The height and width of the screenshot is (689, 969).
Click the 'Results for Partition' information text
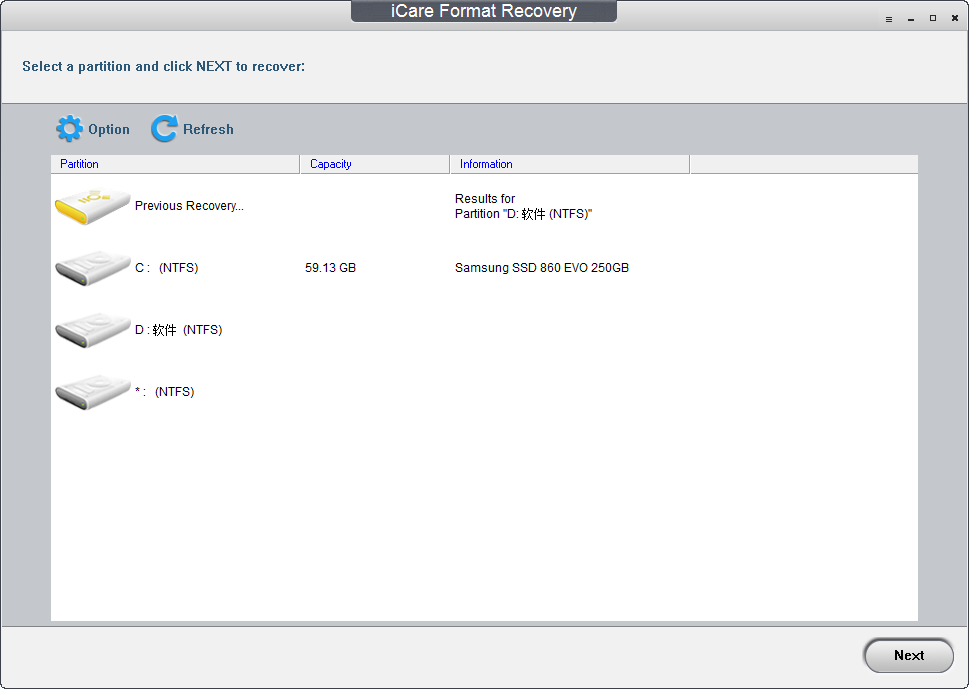(x=523, y=206)
